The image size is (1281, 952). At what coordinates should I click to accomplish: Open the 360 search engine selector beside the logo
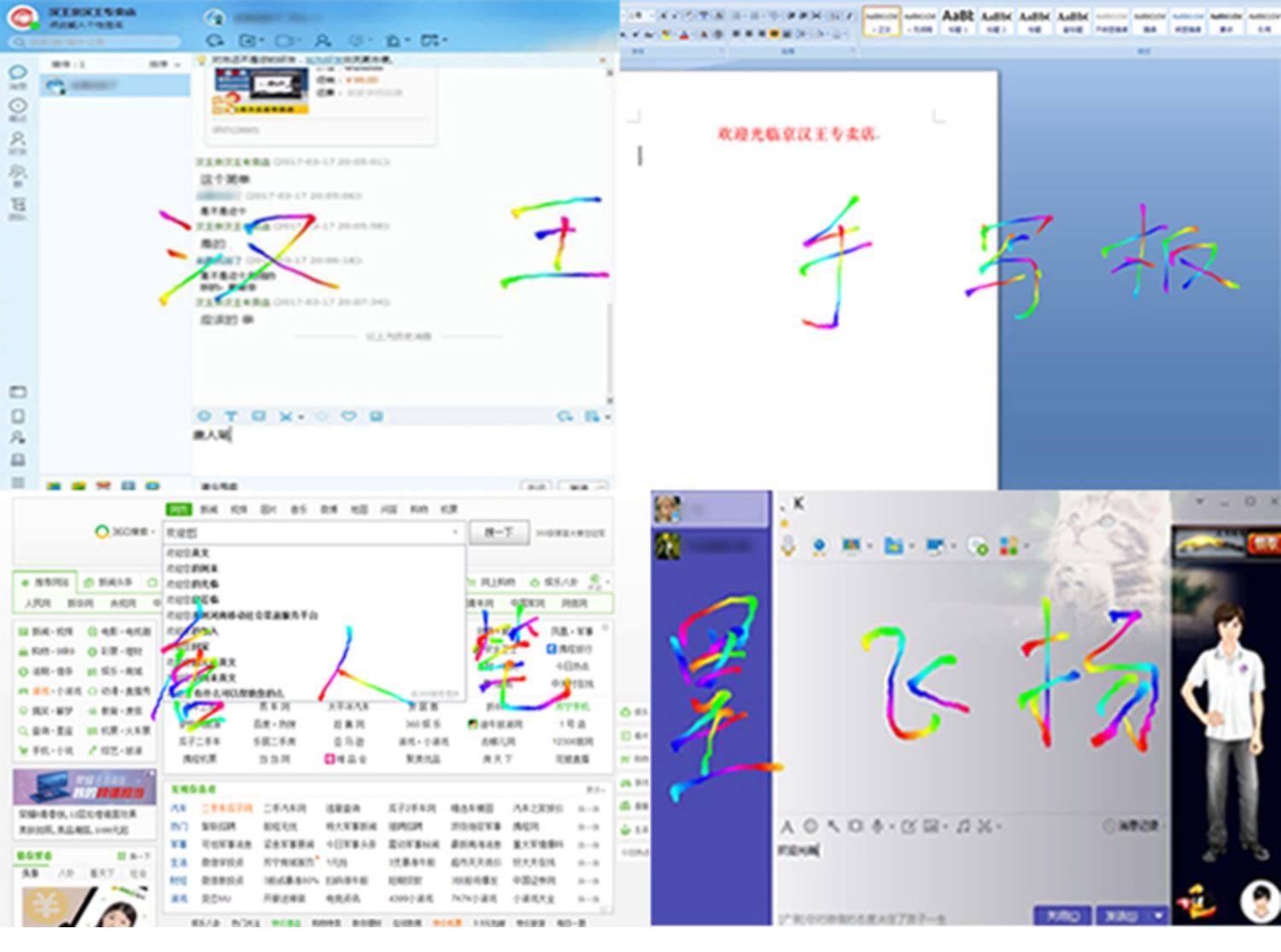click(126, 532)
